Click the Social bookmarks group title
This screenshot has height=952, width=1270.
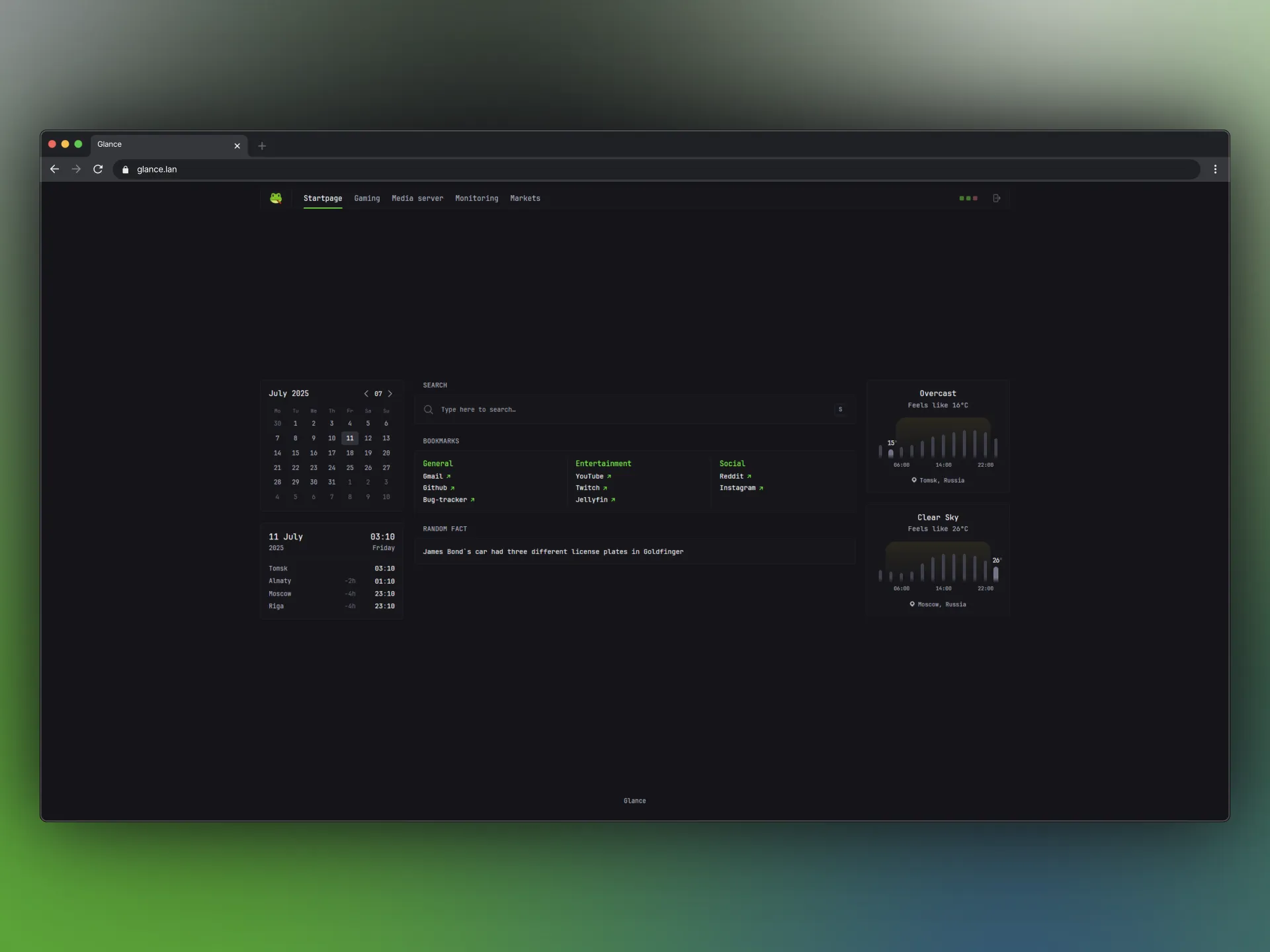[732, 463]
